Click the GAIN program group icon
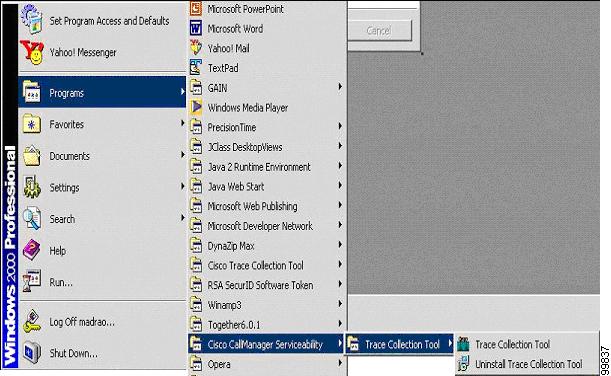Image resolution: width=611 pixels, height=376 pixels. tap(196, 87)
